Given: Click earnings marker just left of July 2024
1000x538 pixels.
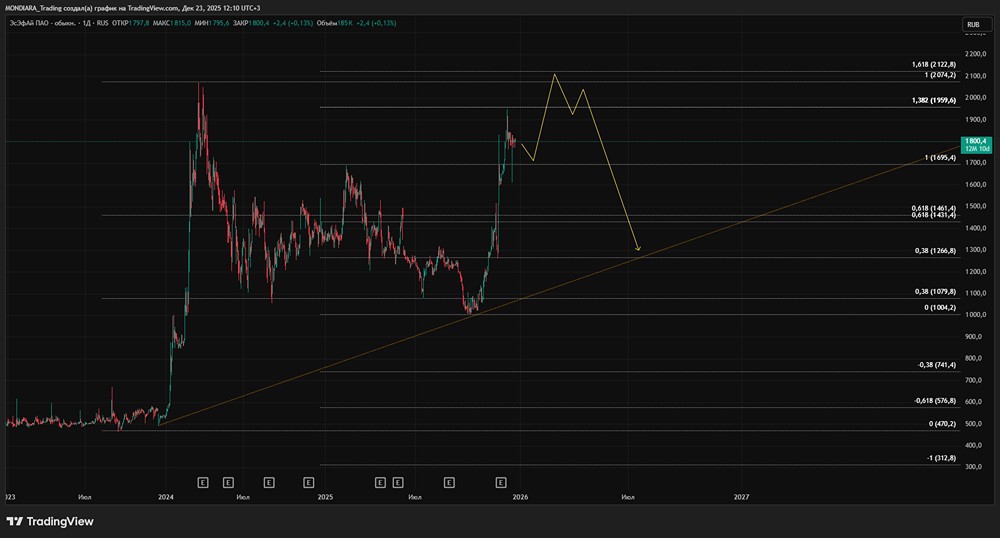Looking at the screenshot, I should 227,482.
